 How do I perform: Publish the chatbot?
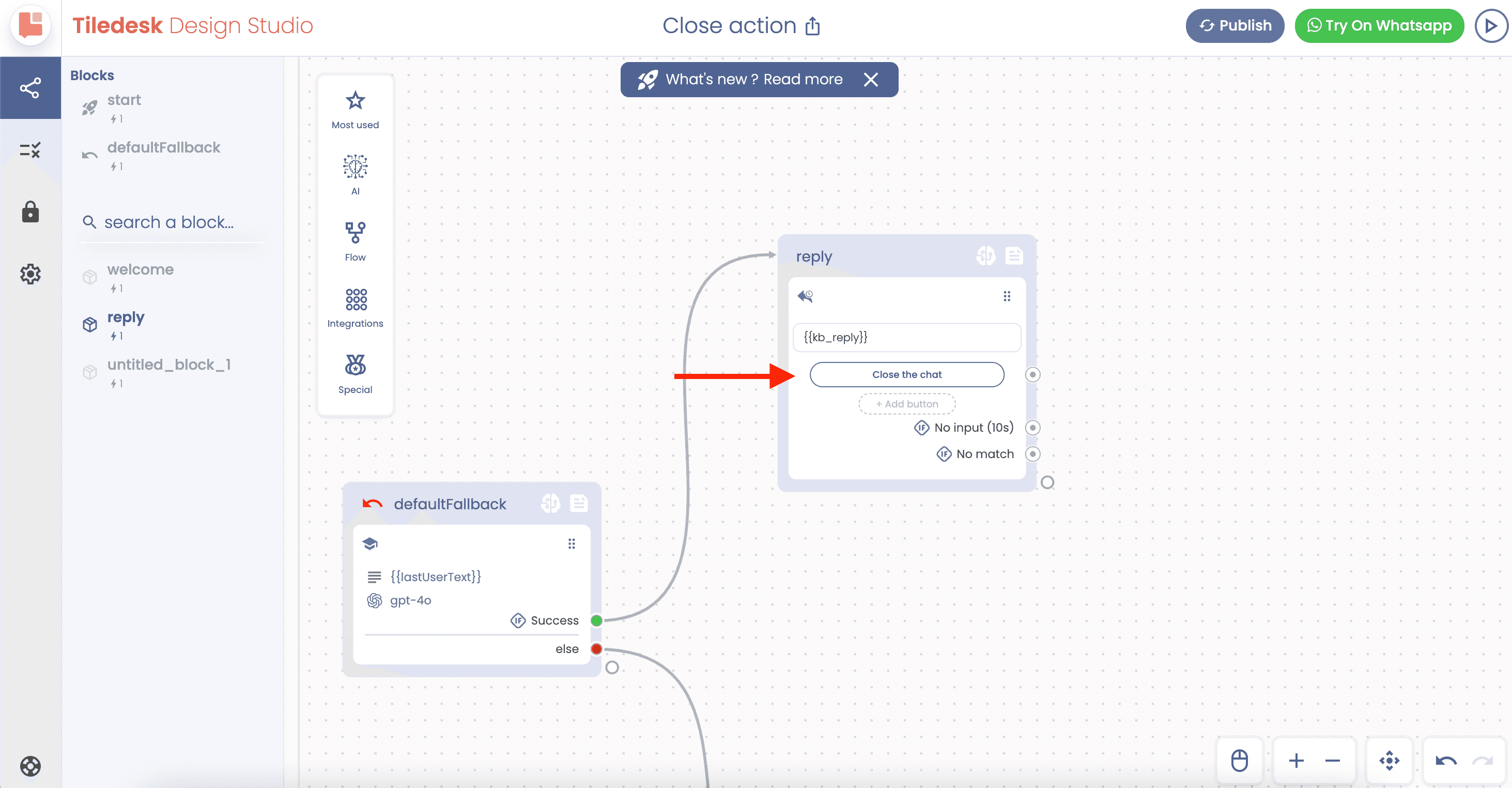[1235, 26]
